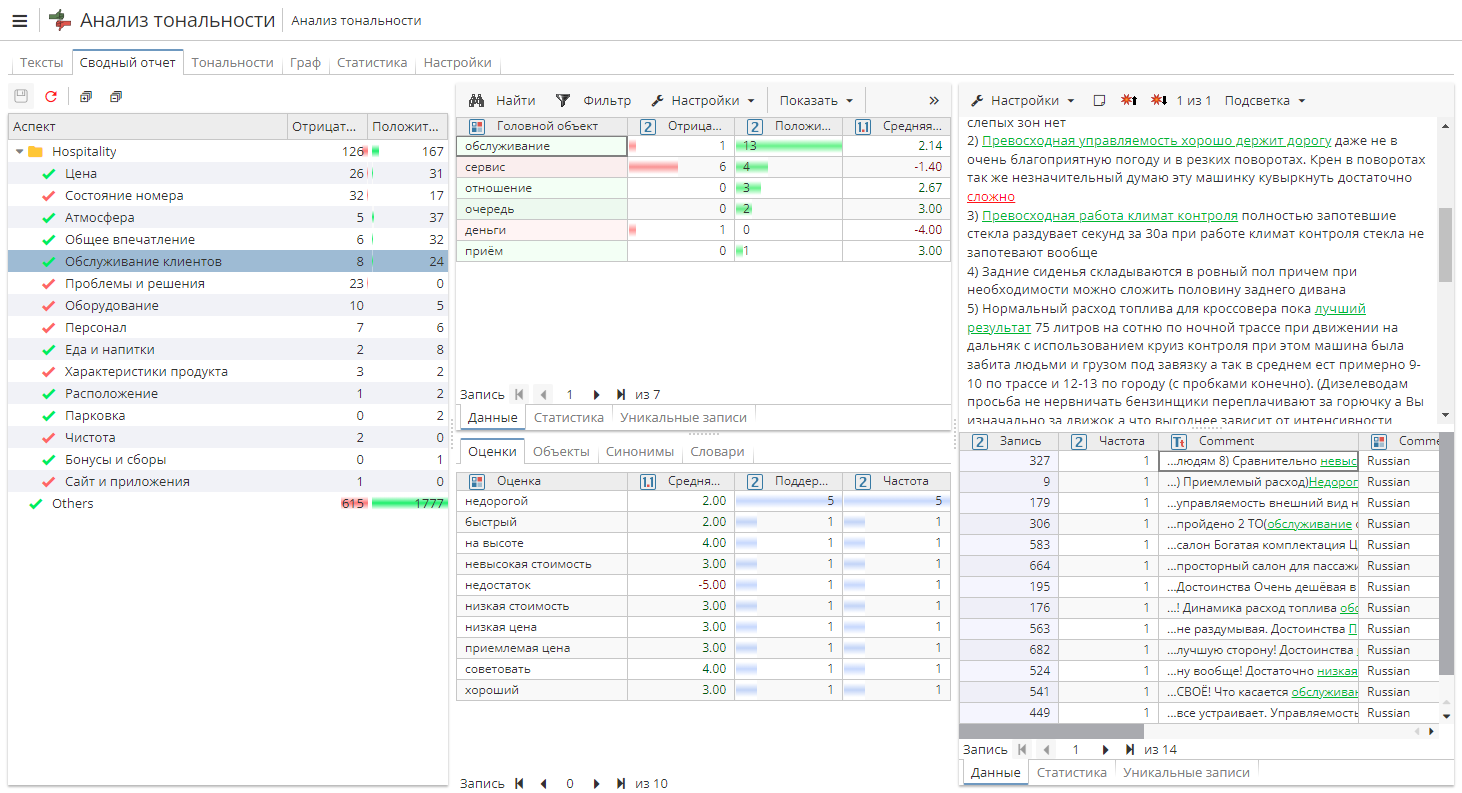
Task: Go to next record in 'из 14' pager
Action: pyautogui.click(x=1105, y=750)
